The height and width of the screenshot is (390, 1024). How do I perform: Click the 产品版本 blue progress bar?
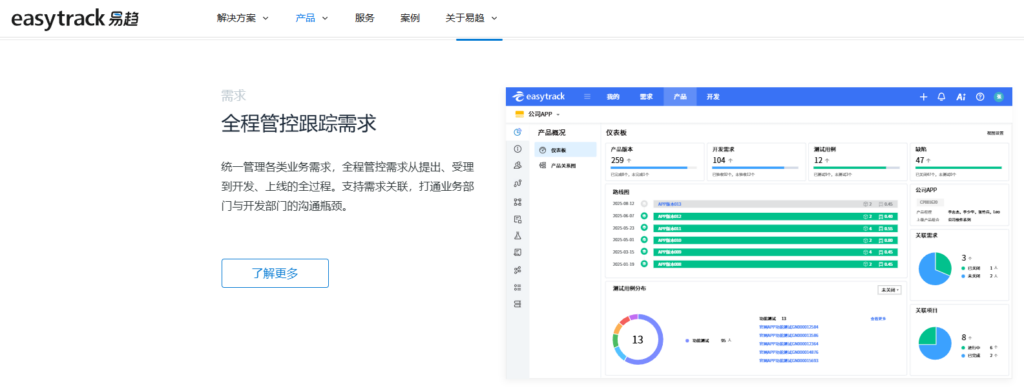point(653,168)
